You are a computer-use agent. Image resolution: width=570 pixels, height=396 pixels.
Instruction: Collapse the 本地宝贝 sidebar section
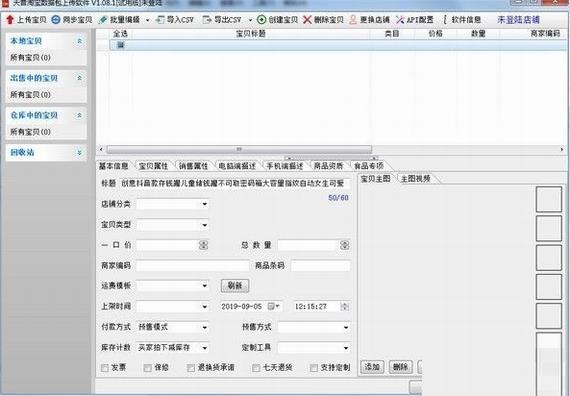pos(80,41)
